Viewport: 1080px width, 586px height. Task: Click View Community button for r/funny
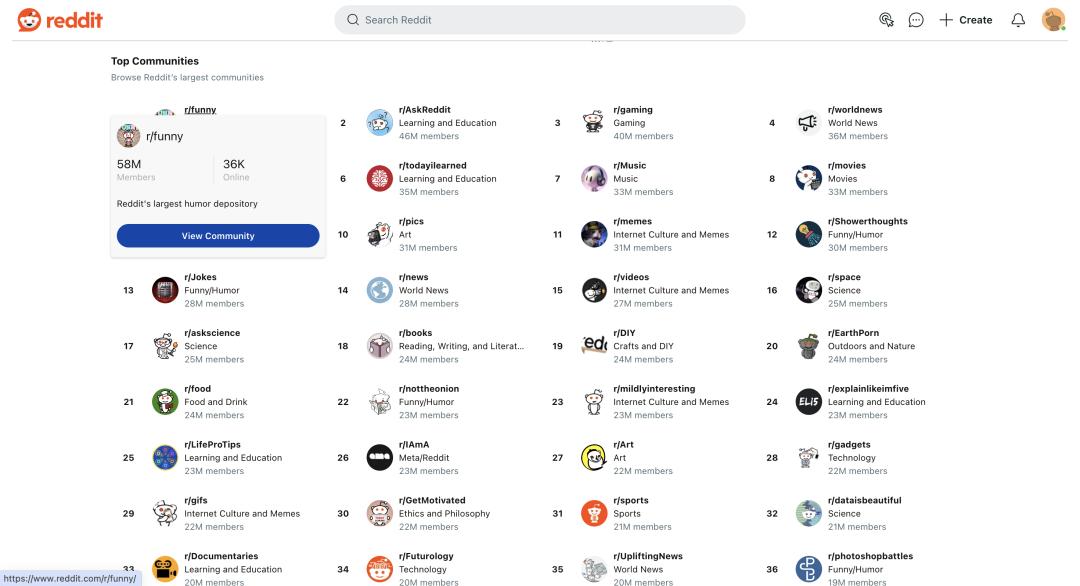(x=218, y=236)
